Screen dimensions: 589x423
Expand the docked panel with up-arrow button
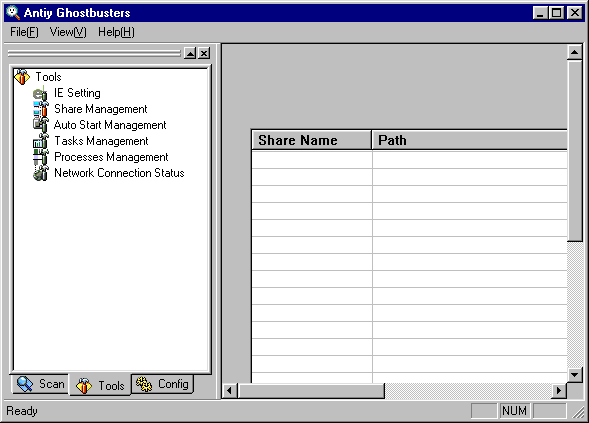[190, 53]
